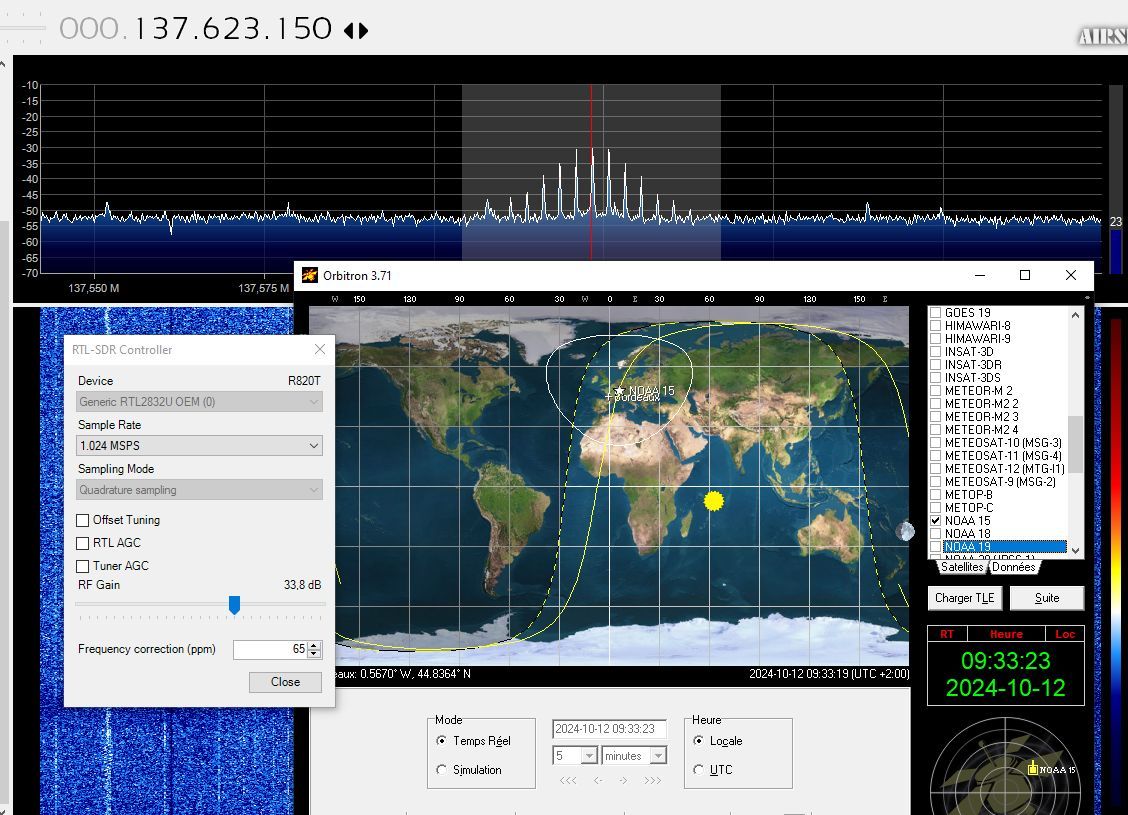Click the step back <- time control
Viewport: 1128px width, 815px height.
(598, 780)
